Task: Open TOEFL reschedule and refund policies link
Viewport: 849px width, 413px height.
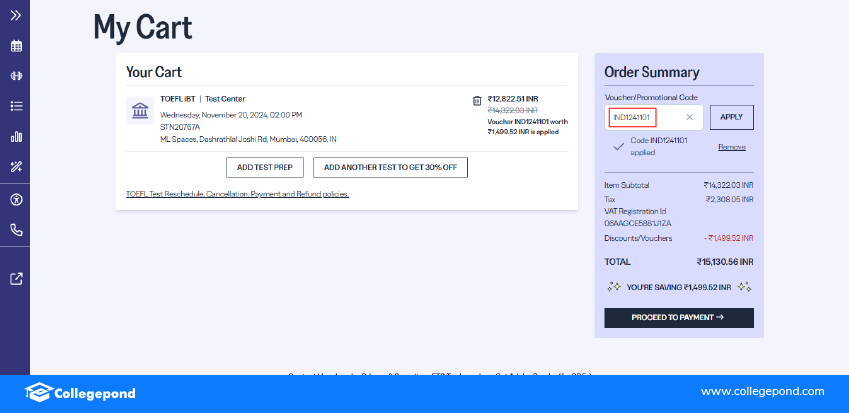Action: point(237,194)
